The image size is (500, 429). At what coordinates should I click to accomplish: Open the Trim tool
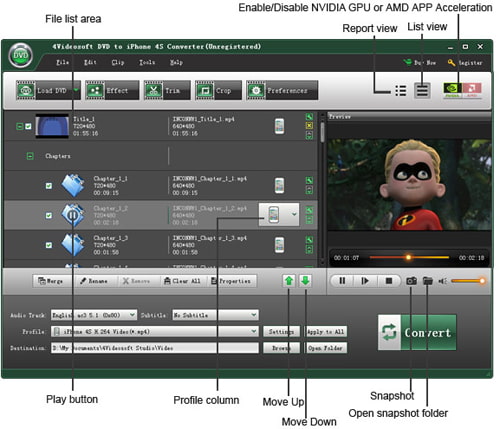click(x=167, y=90)
